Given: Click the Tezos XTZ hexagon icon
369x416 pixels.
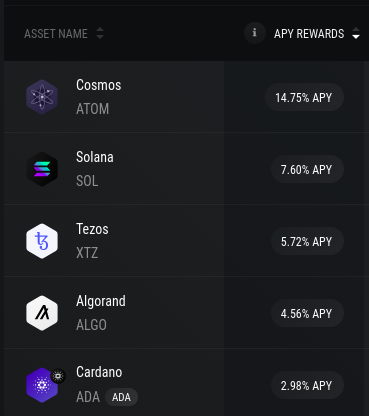Looking at the screenshot, I should point(42,241).
